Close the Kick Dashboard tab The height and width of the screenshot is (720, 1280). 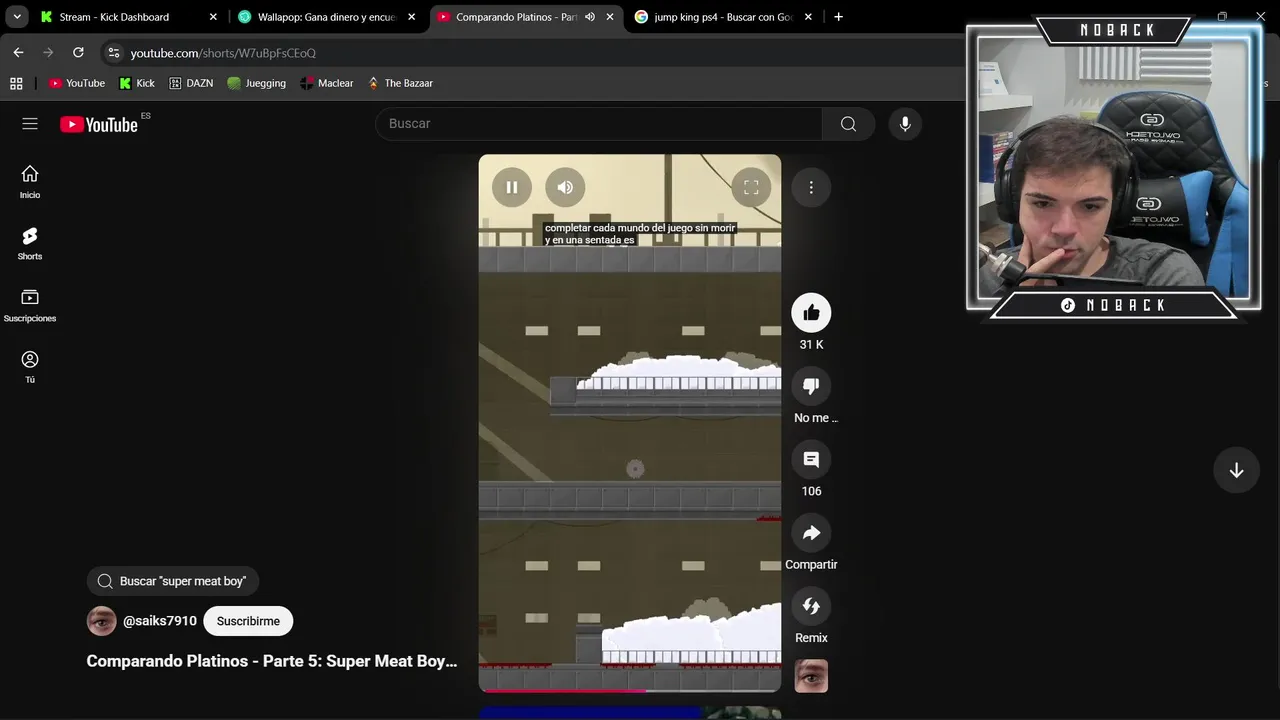click(213, 17)
